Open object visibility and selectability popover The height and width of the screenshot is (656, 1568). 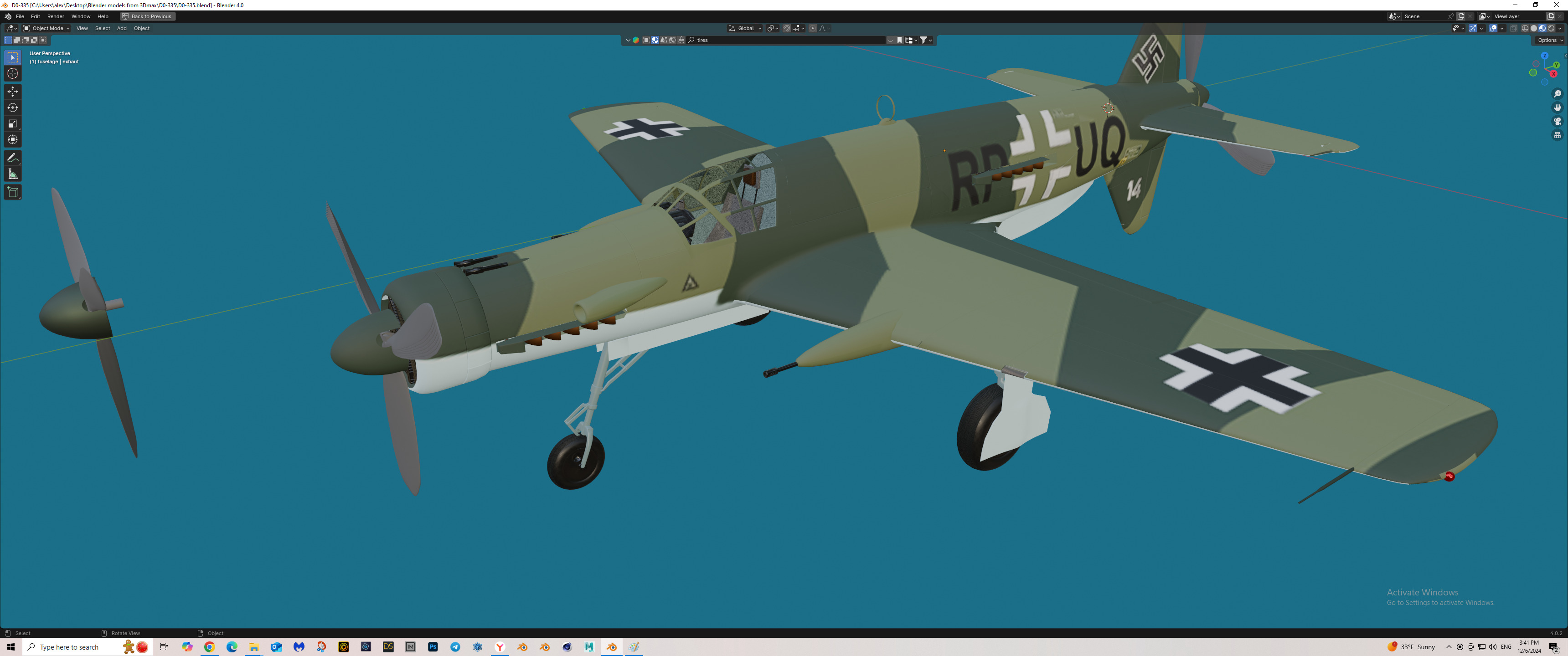(x=1459, y=29)
